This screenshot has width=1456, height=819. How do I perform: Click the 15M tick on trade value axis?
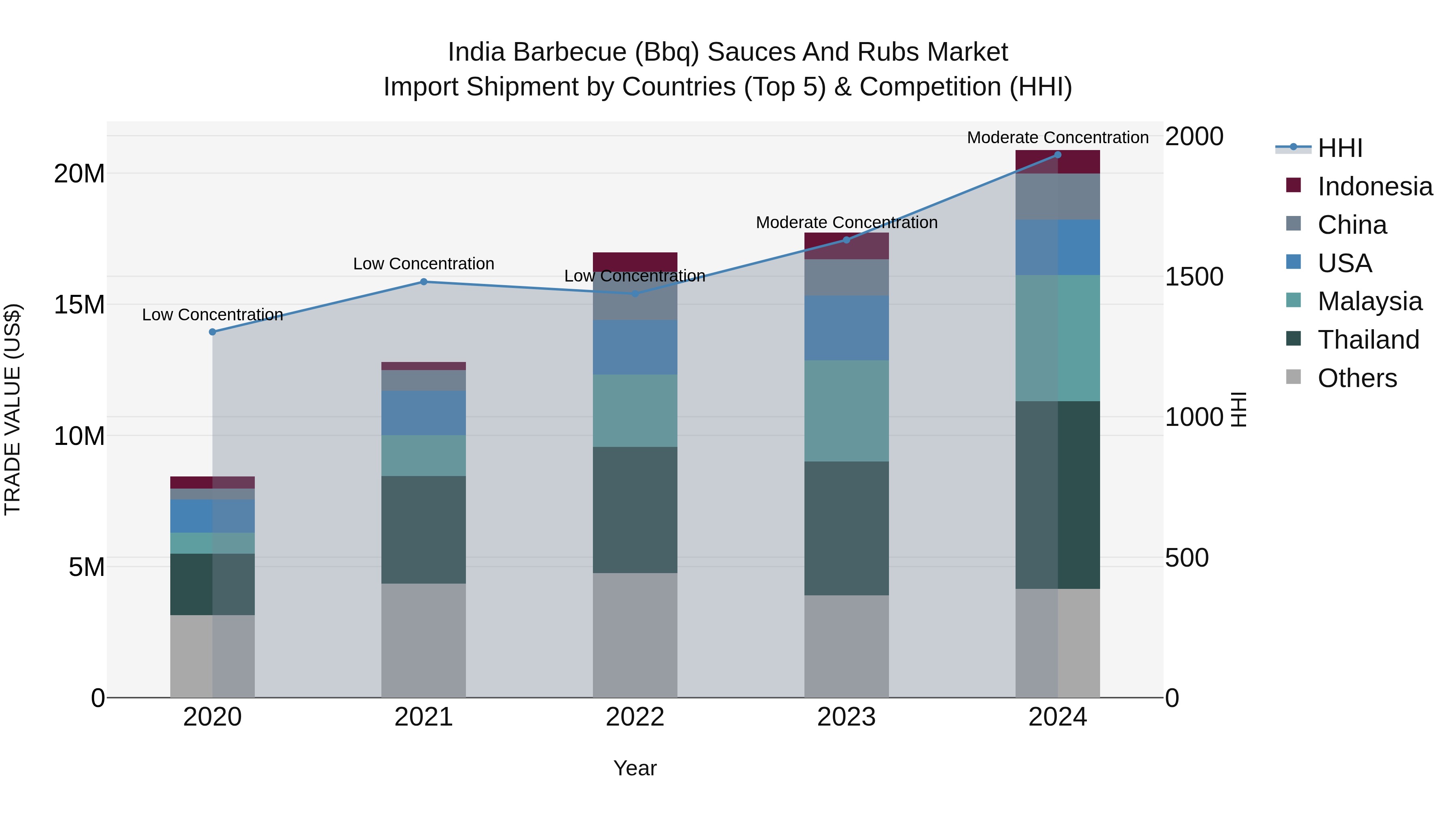tap(80, 305)
